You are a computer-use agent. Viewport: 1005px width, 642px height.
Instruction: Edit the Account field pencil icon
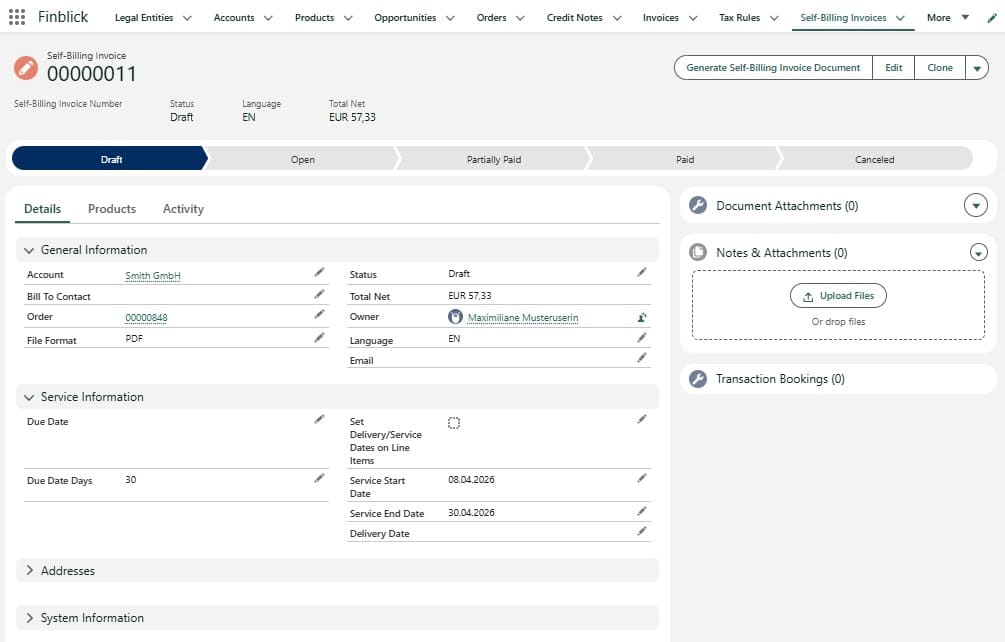319,273
